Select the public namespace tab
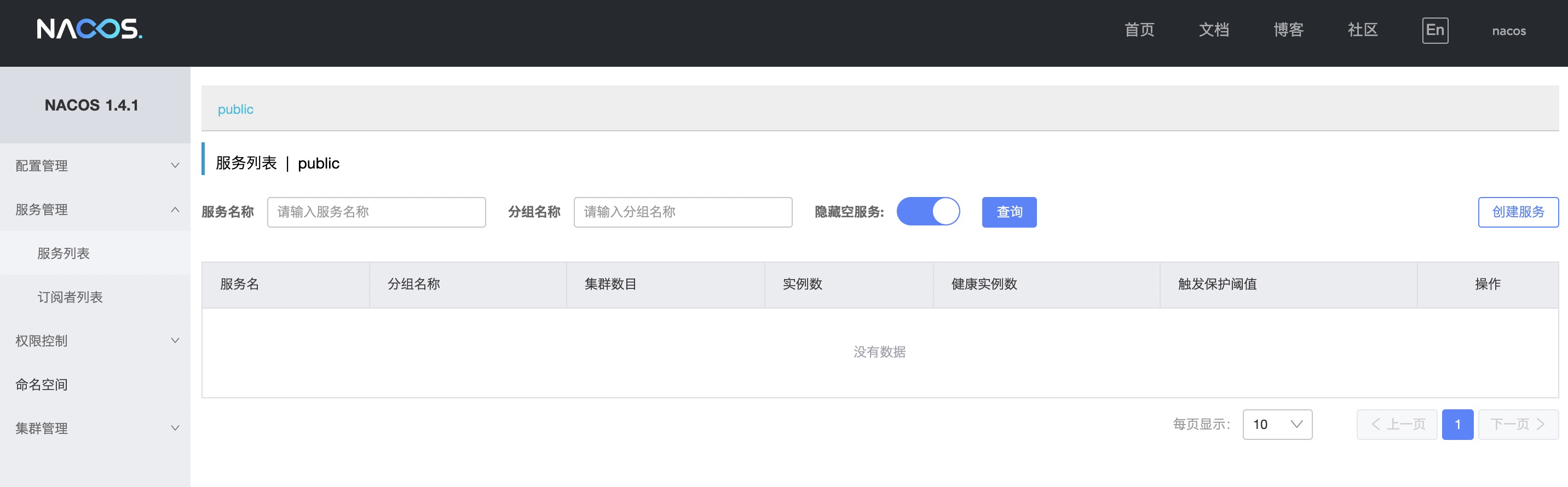Screen dimensions: 1568x487 click(x=235, y=109)
